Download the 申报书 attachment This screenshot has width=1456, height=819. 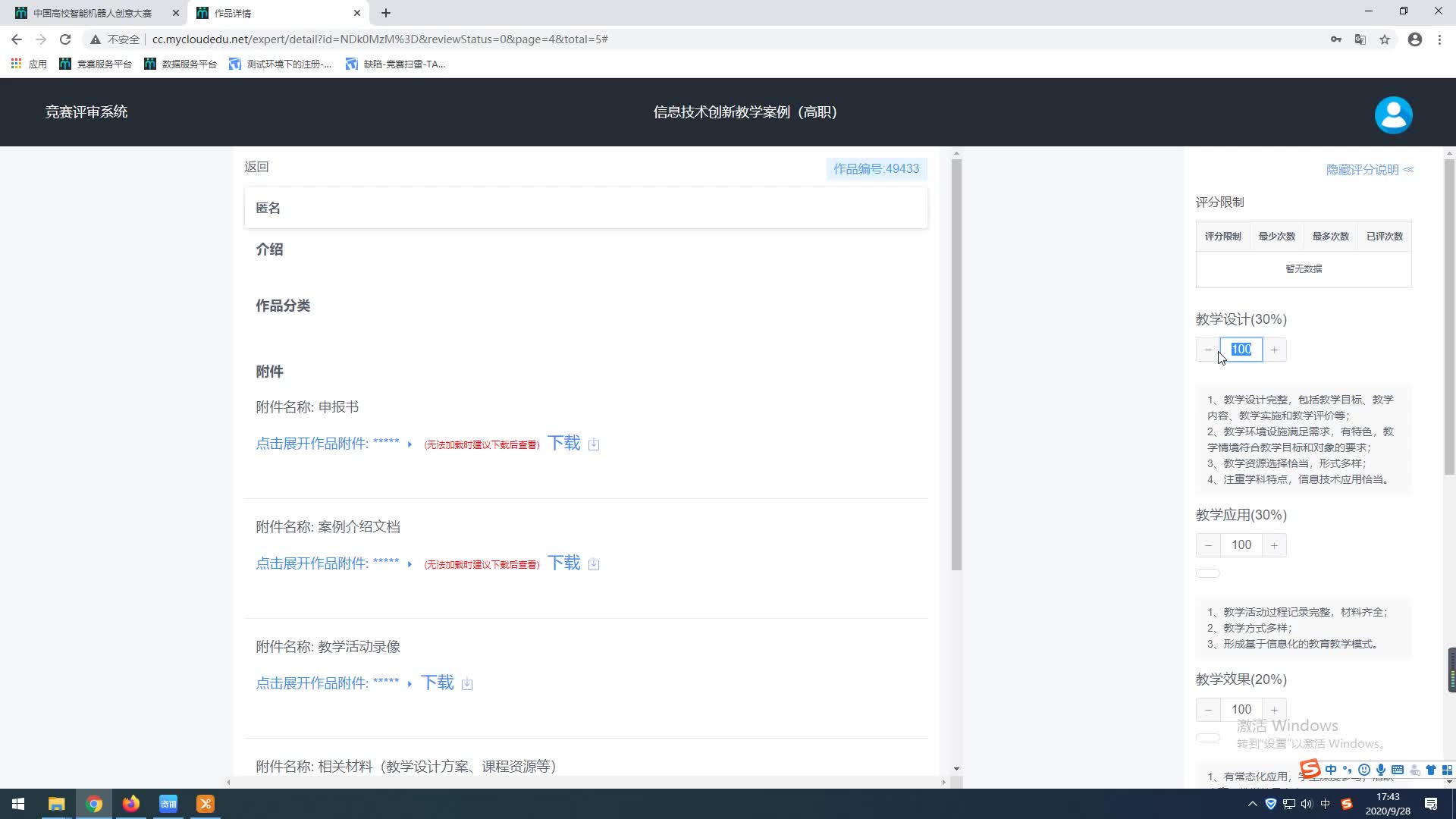point(564,444)
